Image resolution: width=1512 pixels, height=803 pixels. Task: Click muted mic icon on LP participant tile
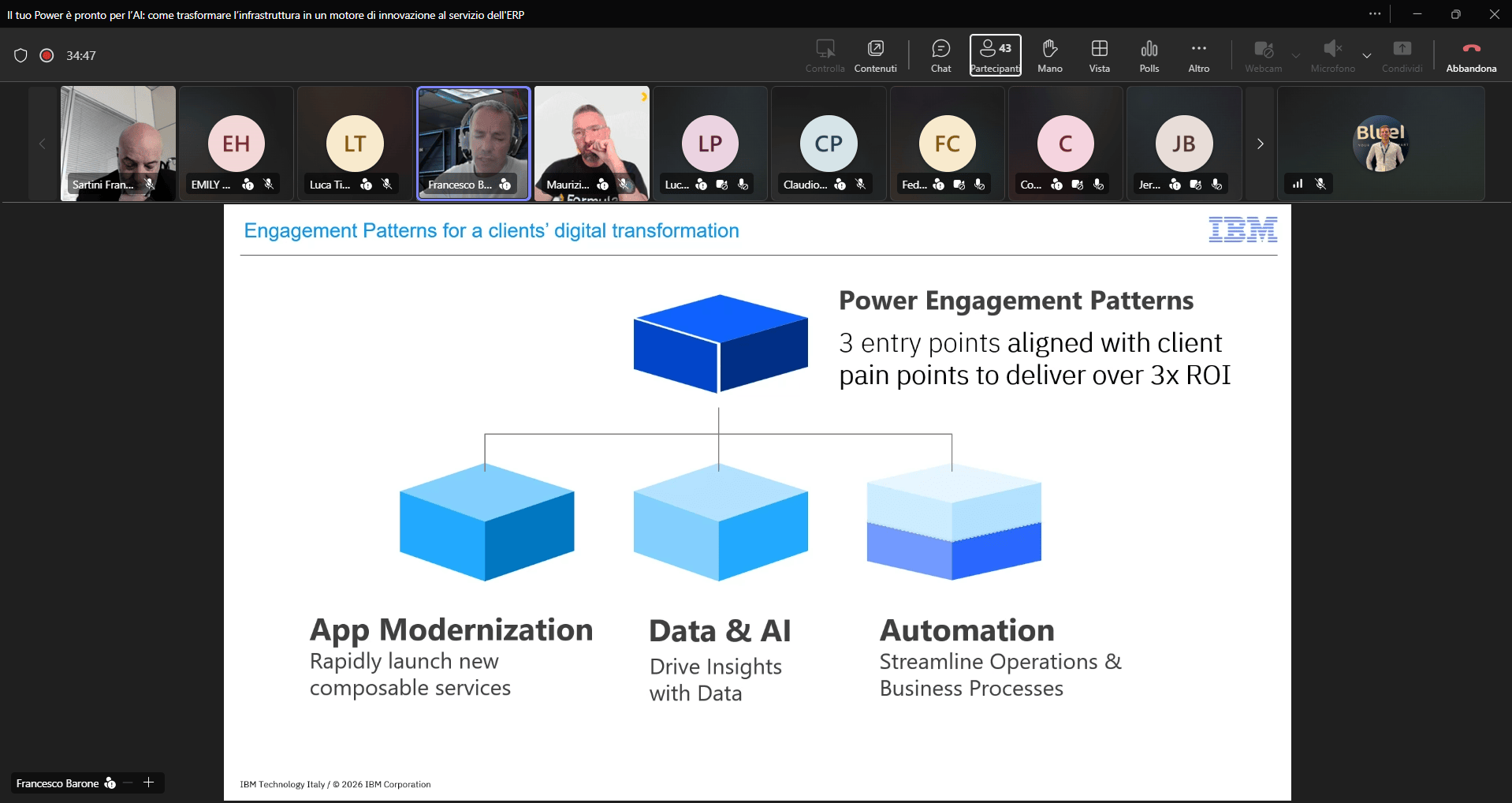pos(743,185)
